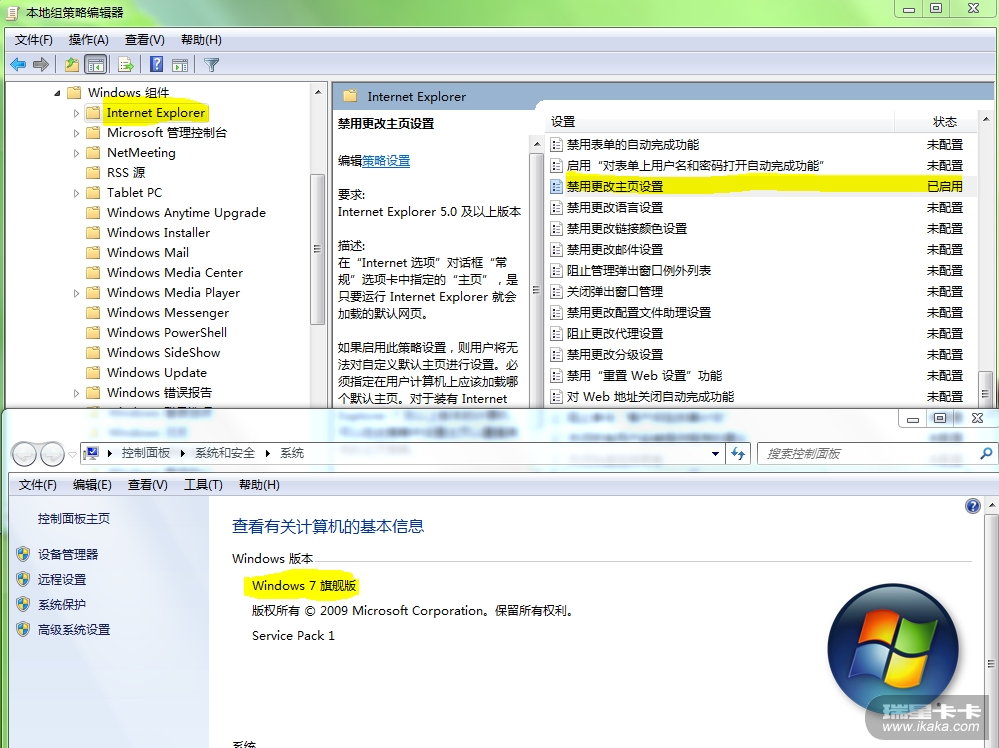Screen dimensions: 999x748
Task: Click description pane vertical scrollbar thumb
Action: tap(536, 290)
